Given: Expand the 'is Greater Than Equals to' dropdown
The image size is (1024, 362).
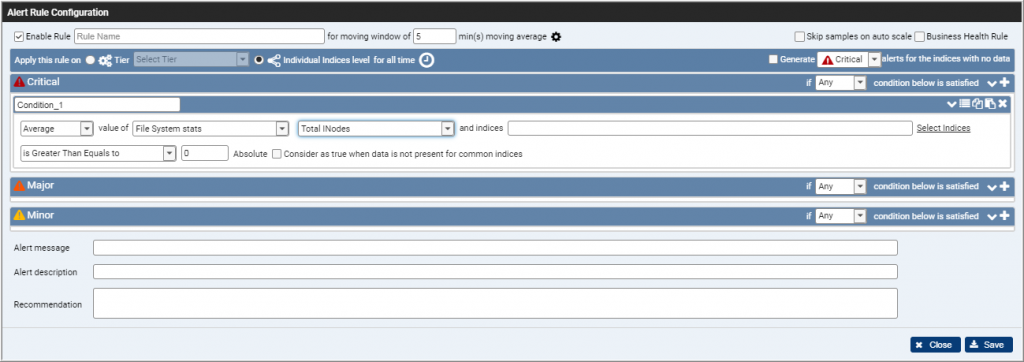Looking at the screenshot, I should (x=98, y=153).
